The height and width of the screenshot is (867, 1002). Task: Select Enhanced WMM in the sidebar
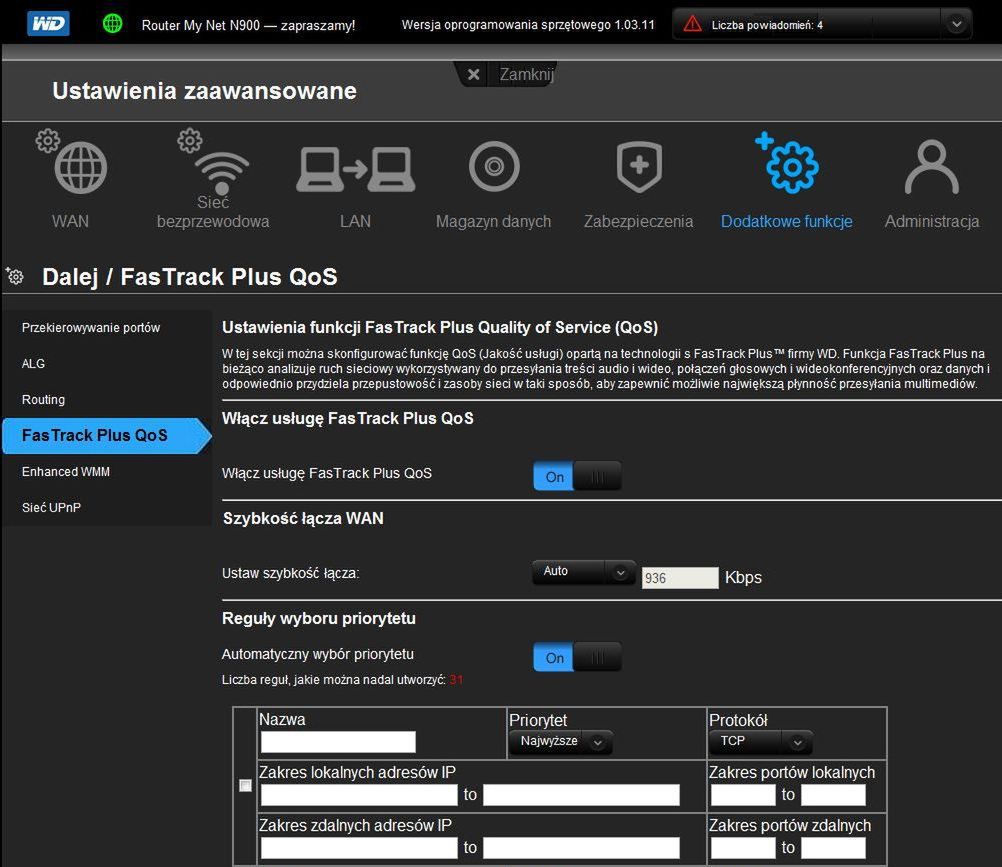(x=66, y=472)
